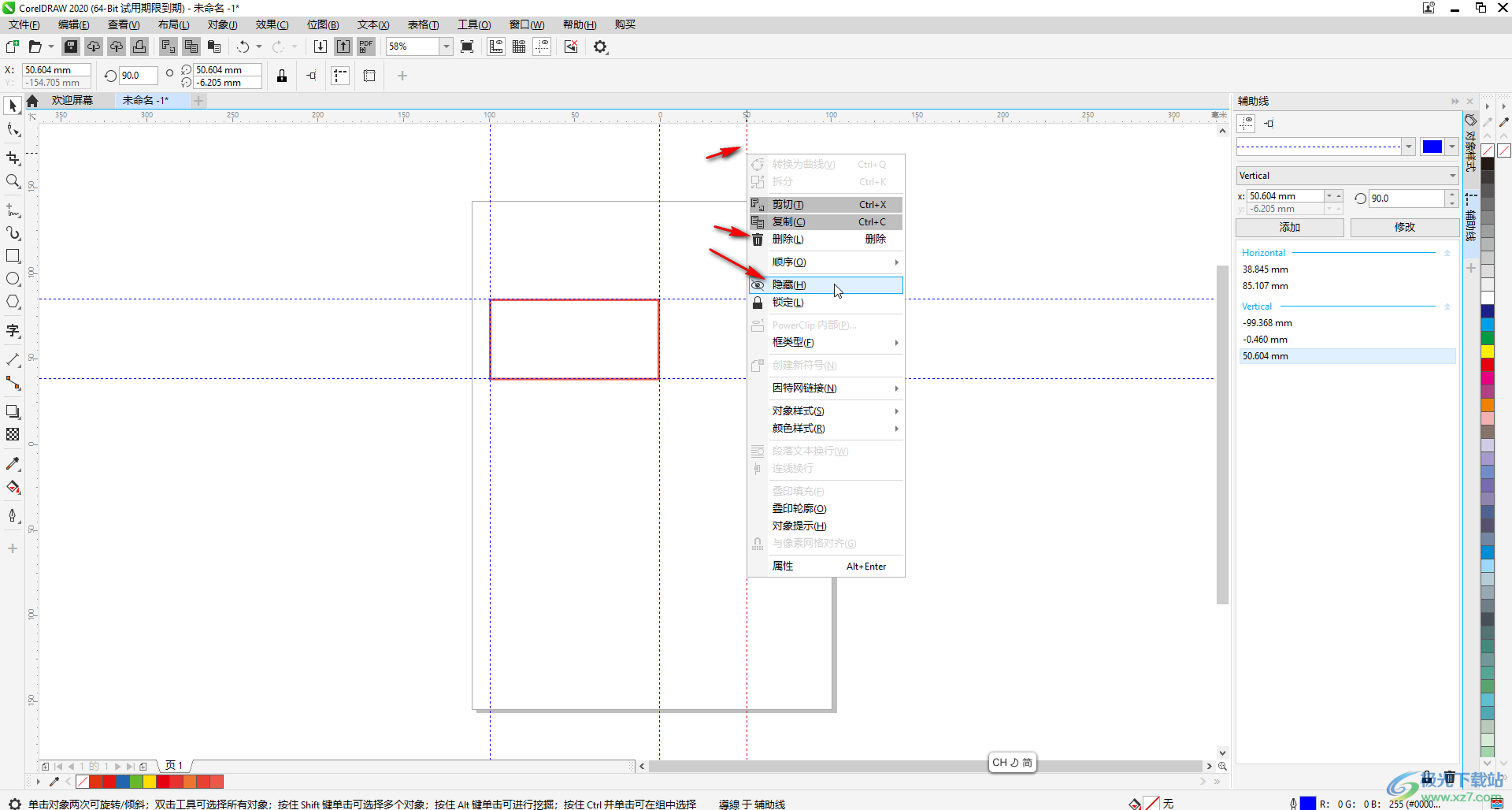Select the Zoom tool in toolbox

tap(13, 181)
